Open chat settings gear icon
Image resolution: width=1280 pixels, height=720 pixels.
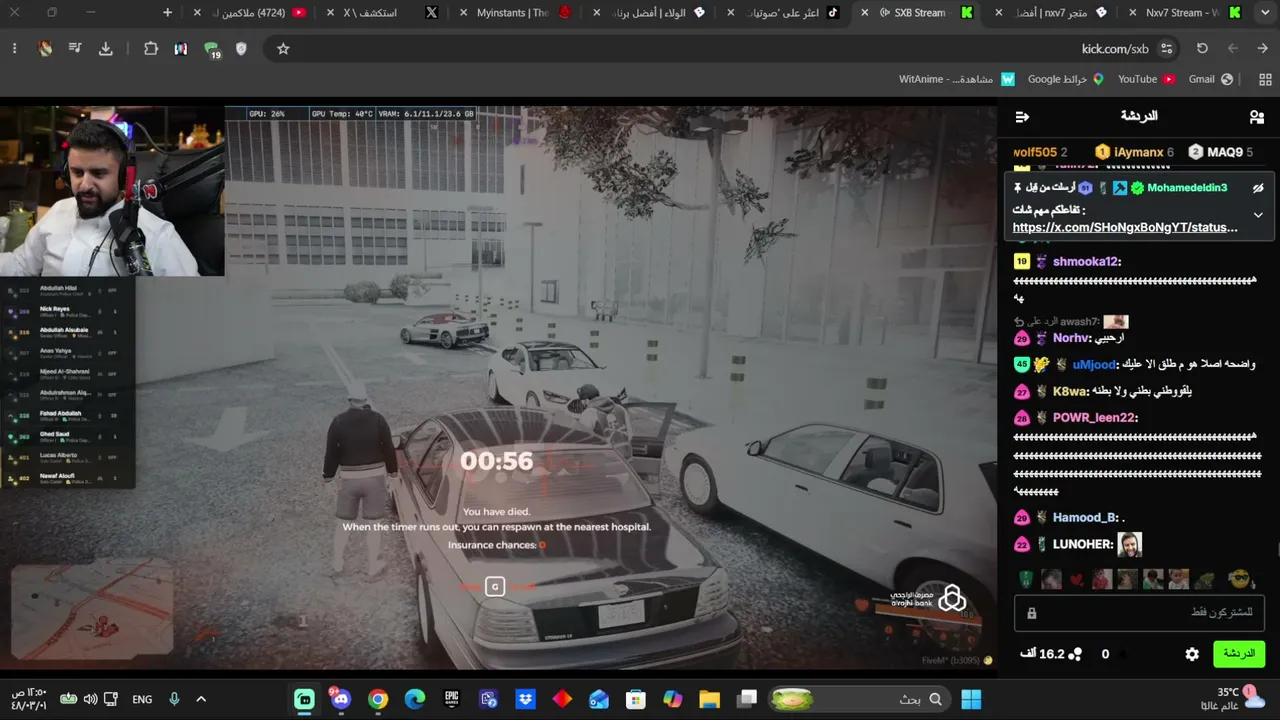1192,654
